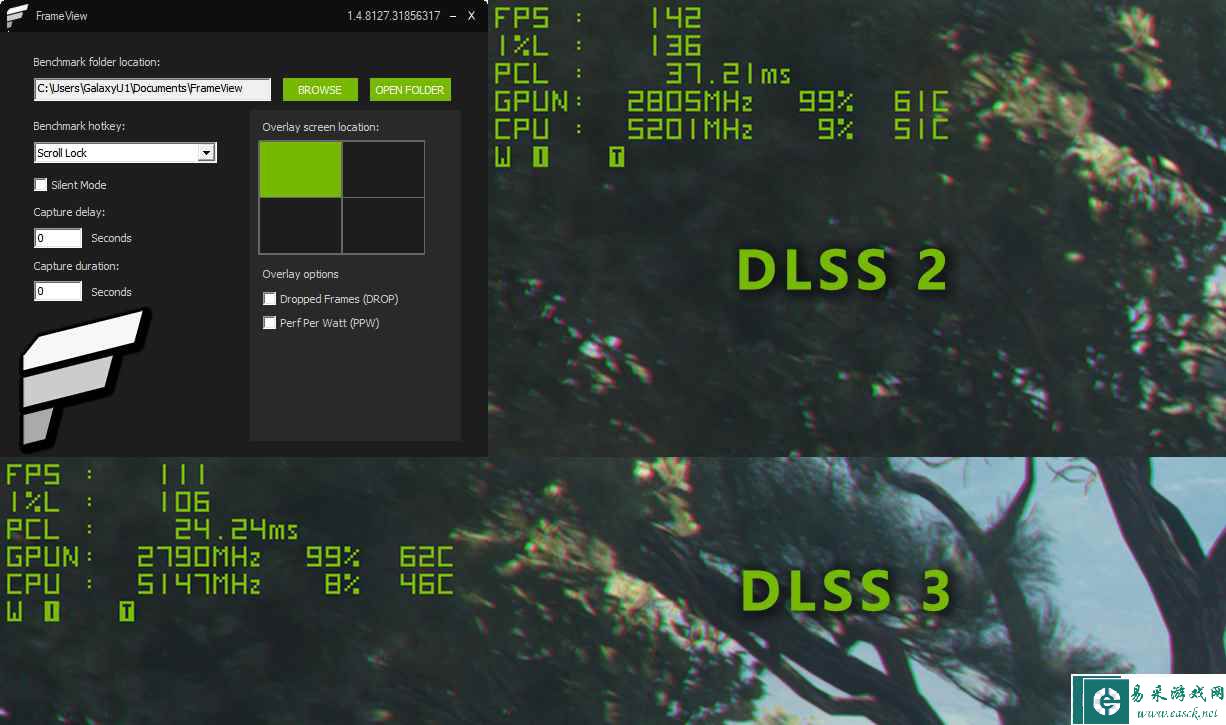The image size is (1226, 725).
Task: Select top-left overlay screen location
Action: pos(300,169)
